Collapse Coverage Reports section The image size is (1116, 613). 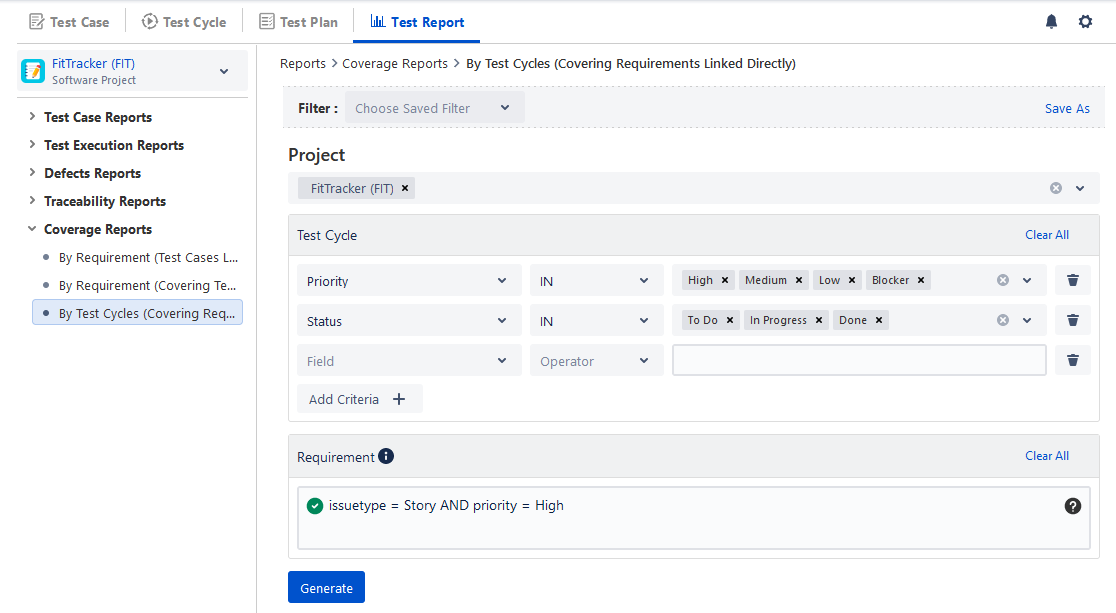[32, 229]
